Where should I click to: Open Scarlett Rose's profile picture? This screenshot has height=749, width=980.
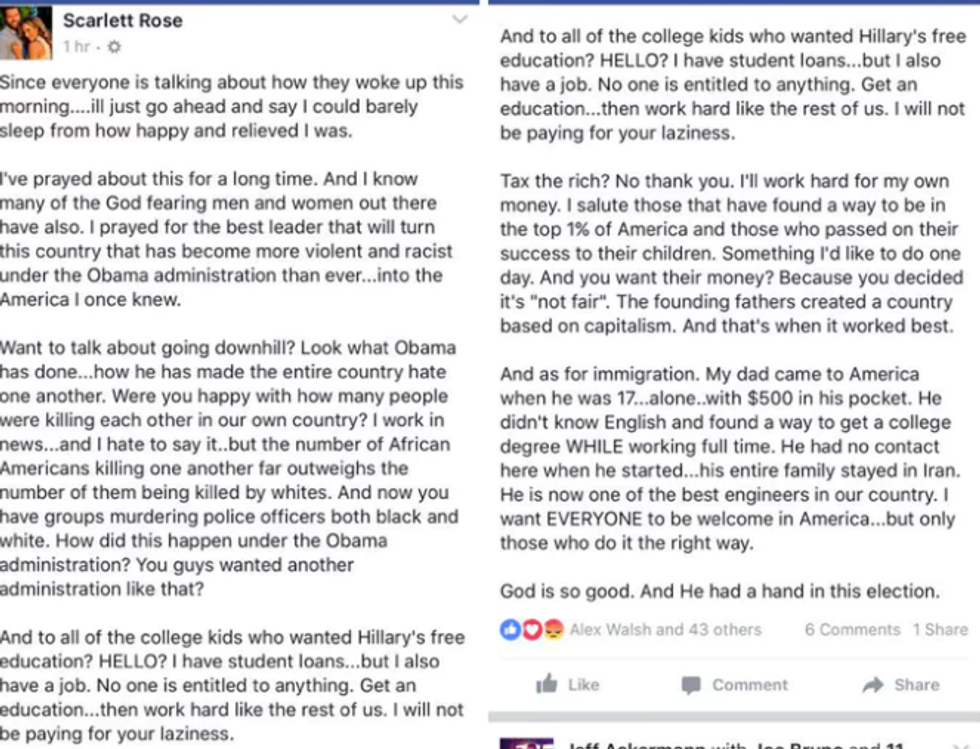click(x=24, y=33)
